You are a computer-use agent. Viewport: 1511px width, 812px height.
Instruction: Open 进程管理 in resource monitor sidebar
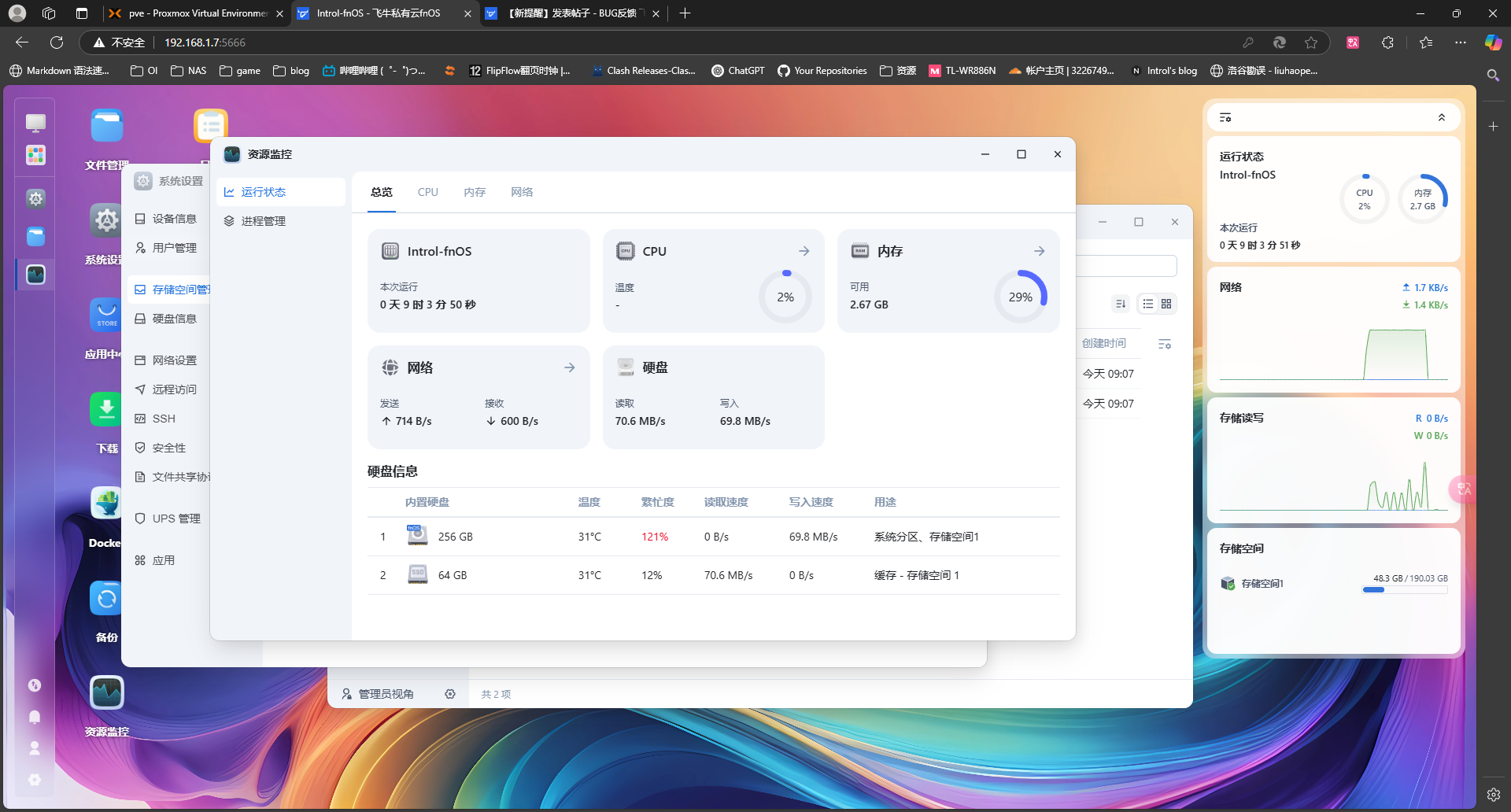tap(281, 221)
